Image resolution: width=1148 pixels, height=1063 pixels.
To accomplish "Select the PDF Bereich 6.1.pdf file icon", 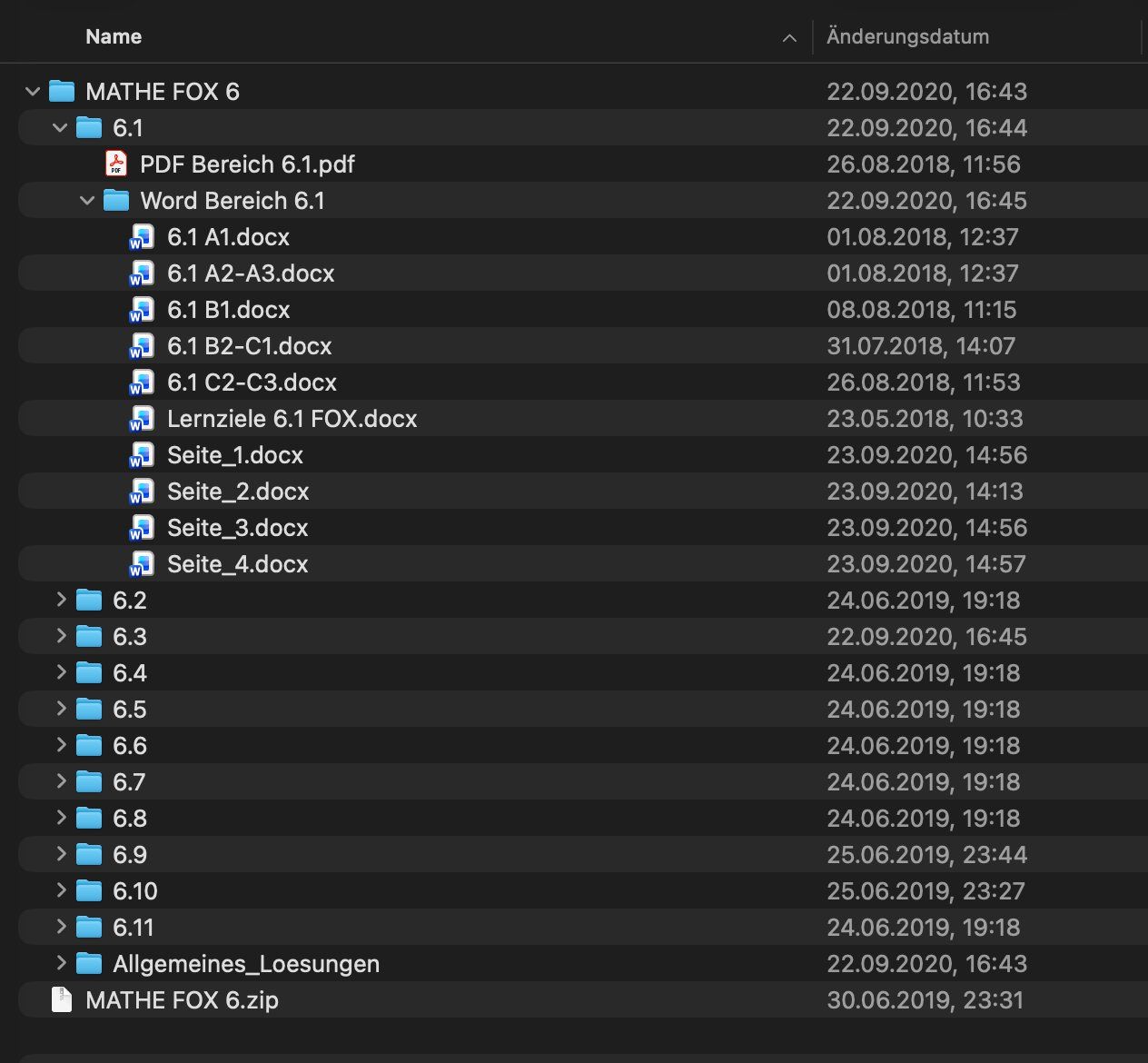I will click(116, 164).
